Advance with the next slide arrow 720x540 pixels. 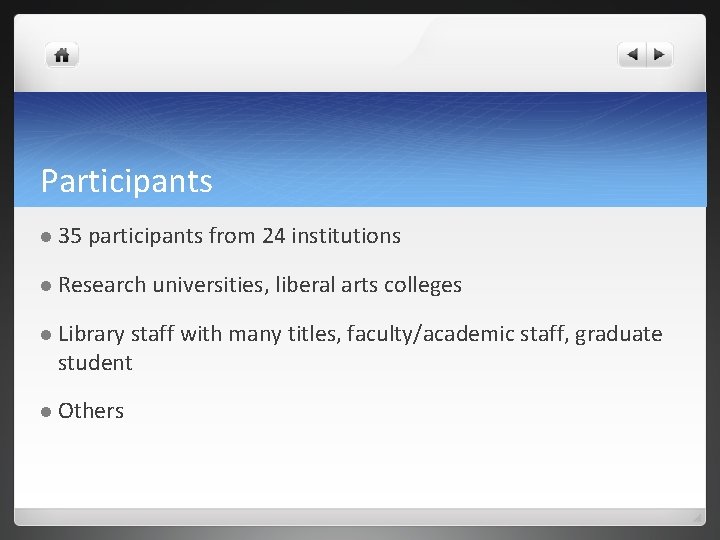click(x=660, y=55)
